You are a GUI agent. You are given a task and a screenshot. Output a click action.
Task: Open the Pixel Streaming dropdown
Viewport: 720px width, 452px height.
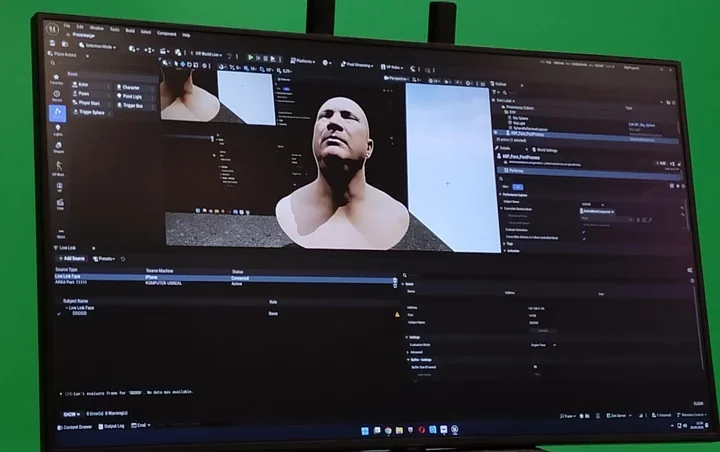point(357,65)
